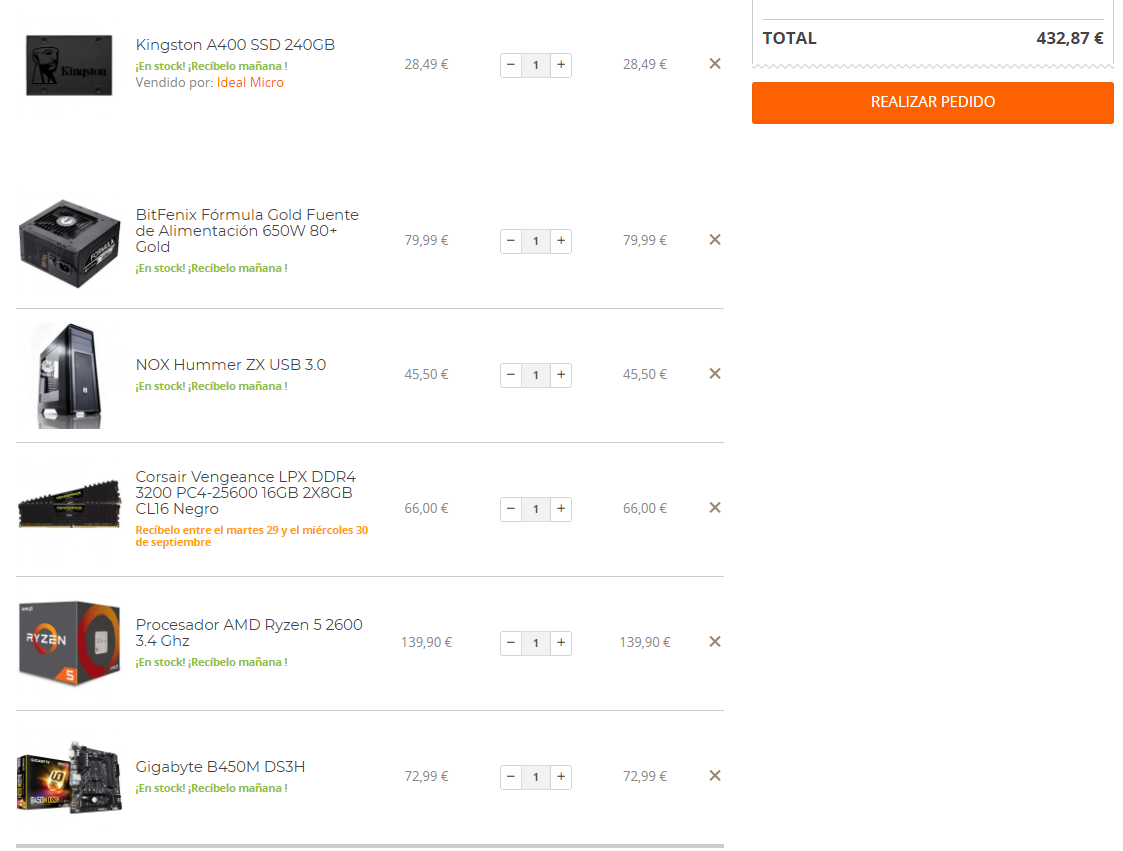Viewport: 1123px width, 851px height.
Task: Click the Ryzen 5 box thumbnail
Action: coord(69,643)
